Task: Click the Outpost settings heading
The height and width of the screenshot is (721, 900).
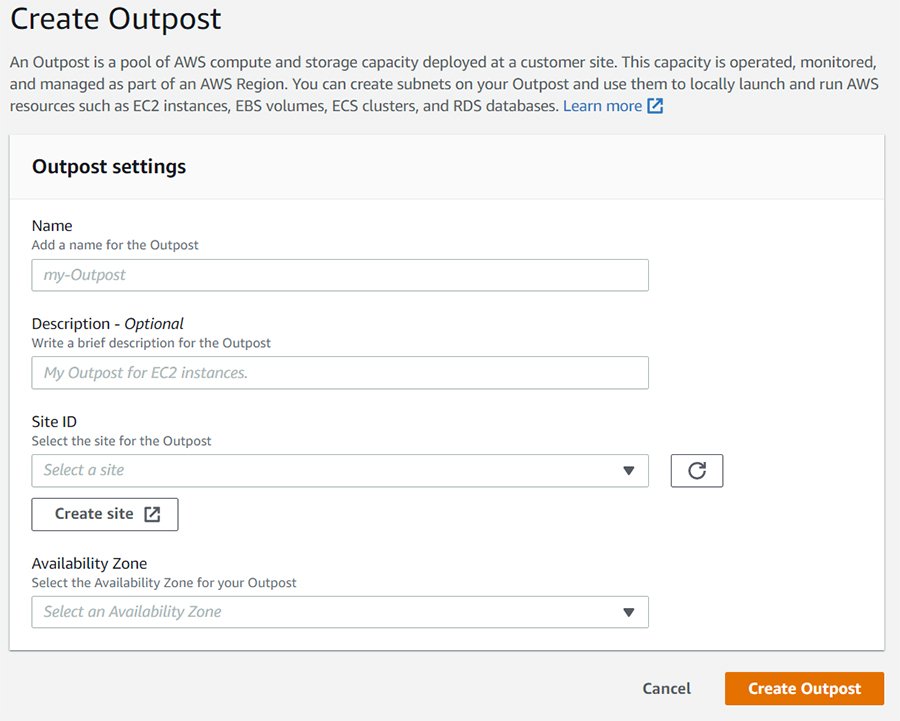Action: pyautogui.click(x=108, y=167)
